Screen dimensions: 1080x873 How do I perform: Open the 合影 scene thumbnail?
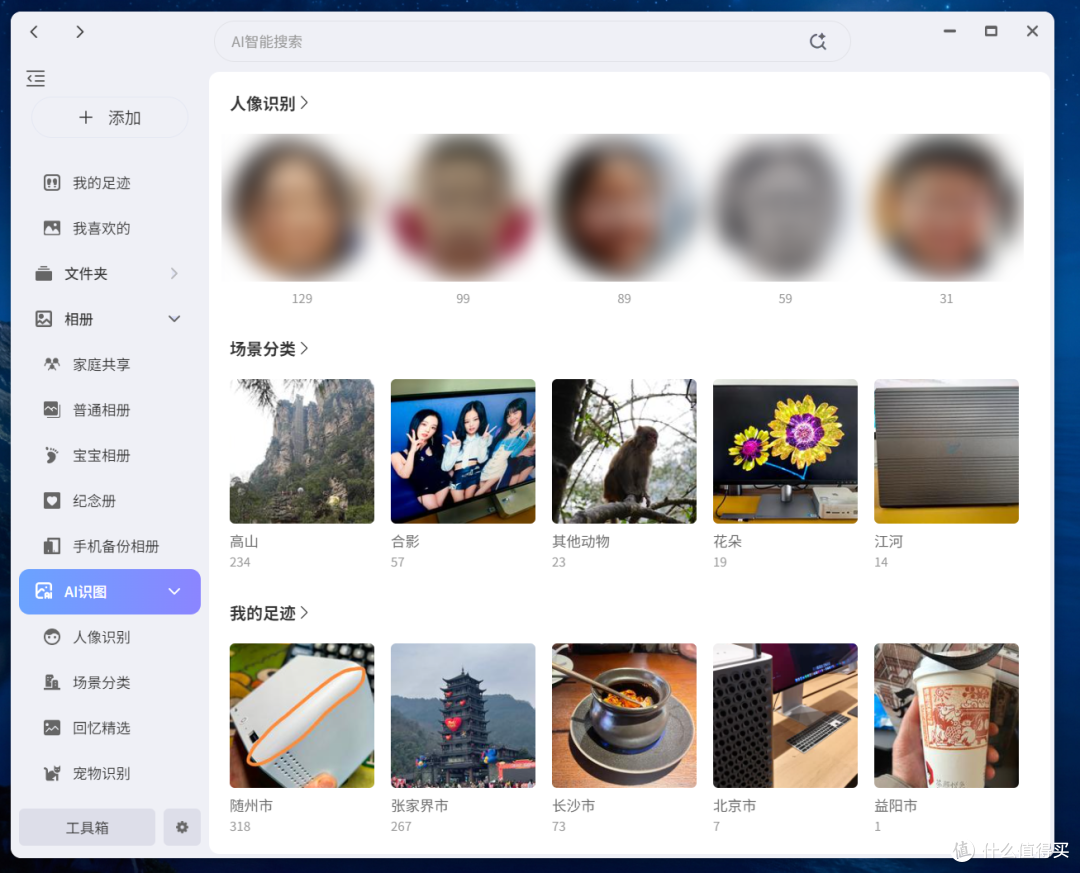tap(463, 451)
